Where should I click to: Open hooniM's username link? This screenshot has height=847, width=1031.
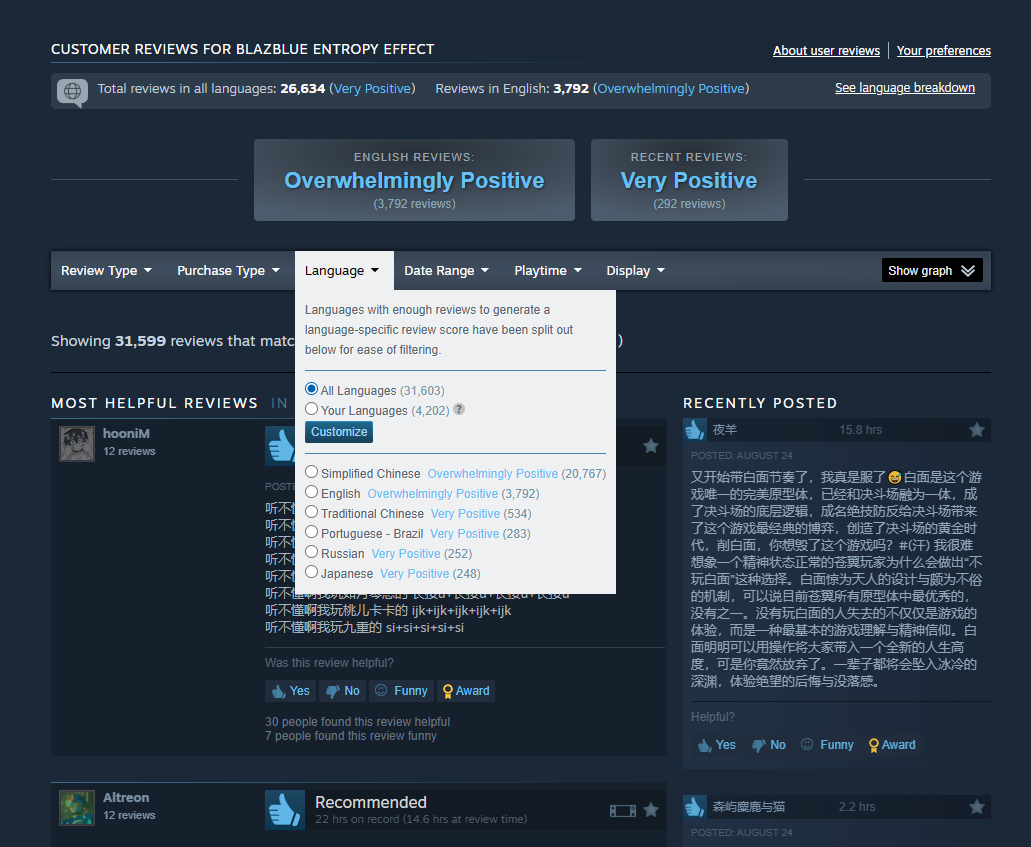126,433
